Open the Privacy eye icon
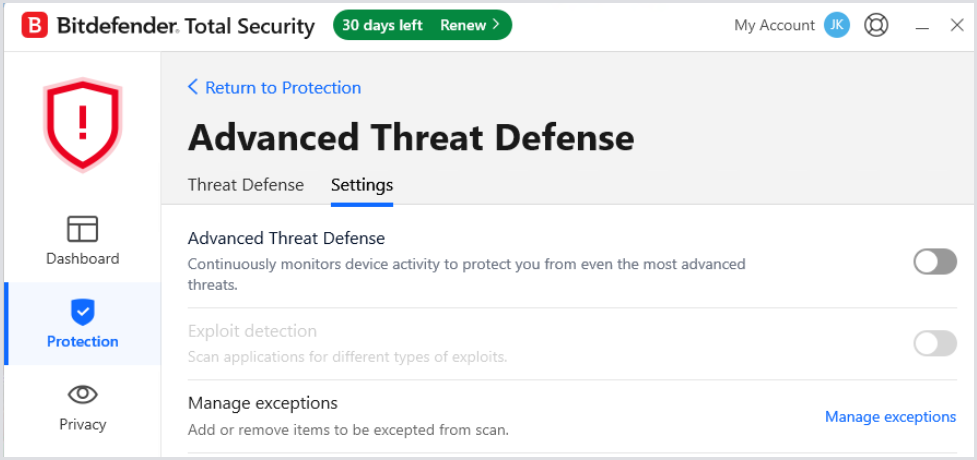977x460 pixels. (x=82, y=394)
